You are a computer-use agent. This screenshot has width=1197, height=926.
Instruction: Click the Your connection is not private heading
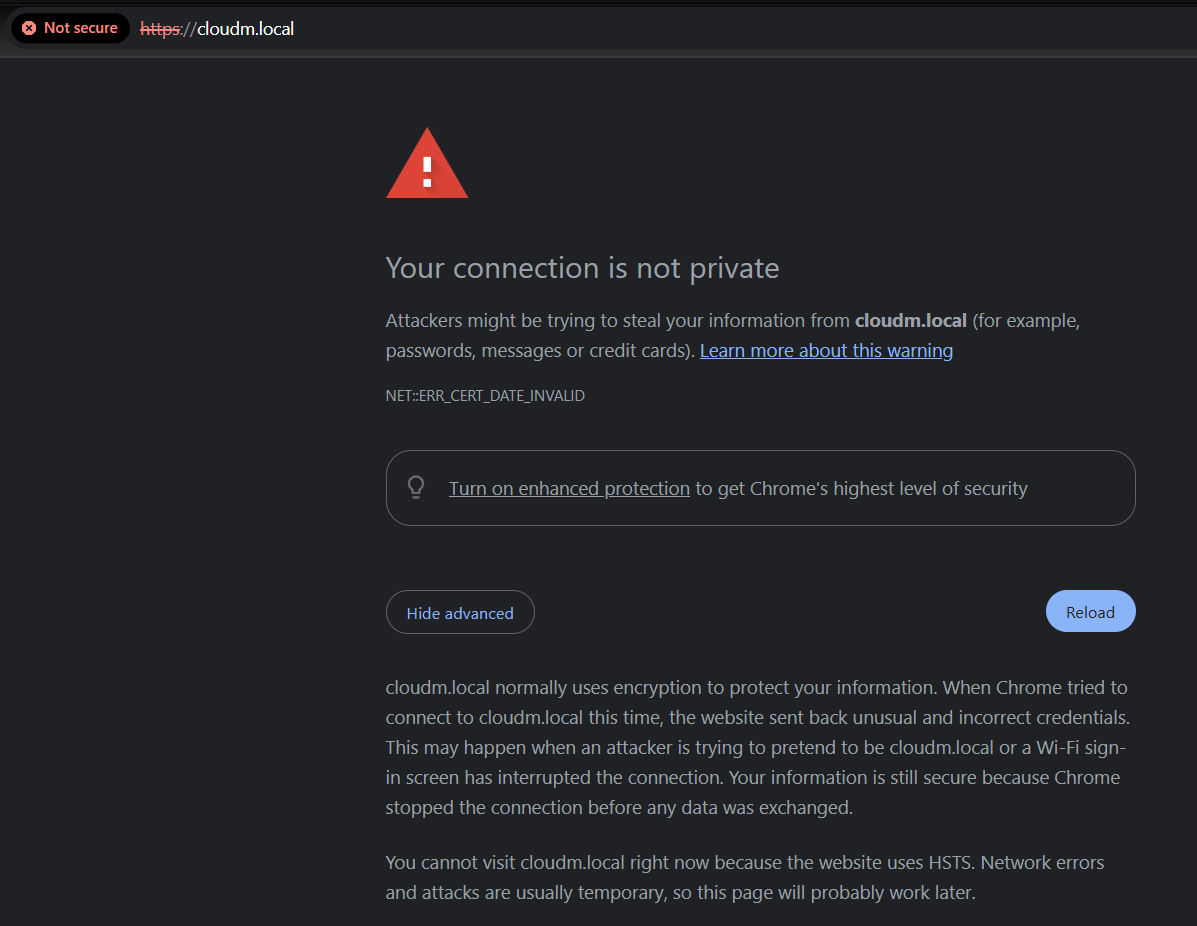(582, 268)
